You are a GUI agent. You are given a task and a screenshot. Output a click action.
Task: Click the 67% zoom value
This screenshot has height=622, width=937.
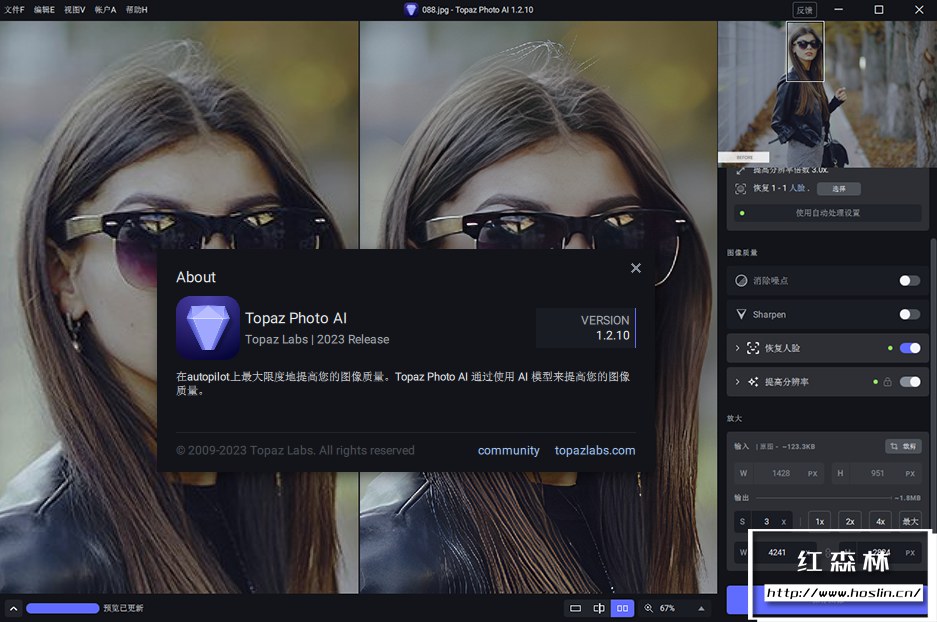(x=667, y=608)
